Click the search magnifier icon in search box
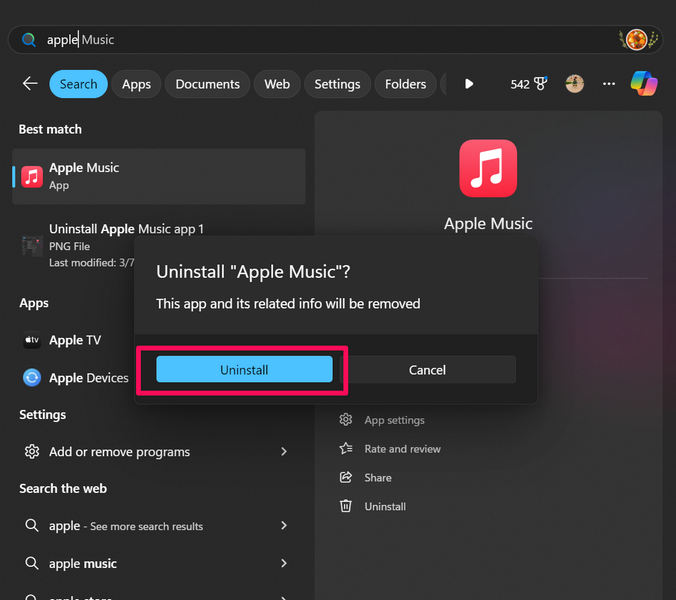Viewport: 676px width, 600px height. (29, 40)
